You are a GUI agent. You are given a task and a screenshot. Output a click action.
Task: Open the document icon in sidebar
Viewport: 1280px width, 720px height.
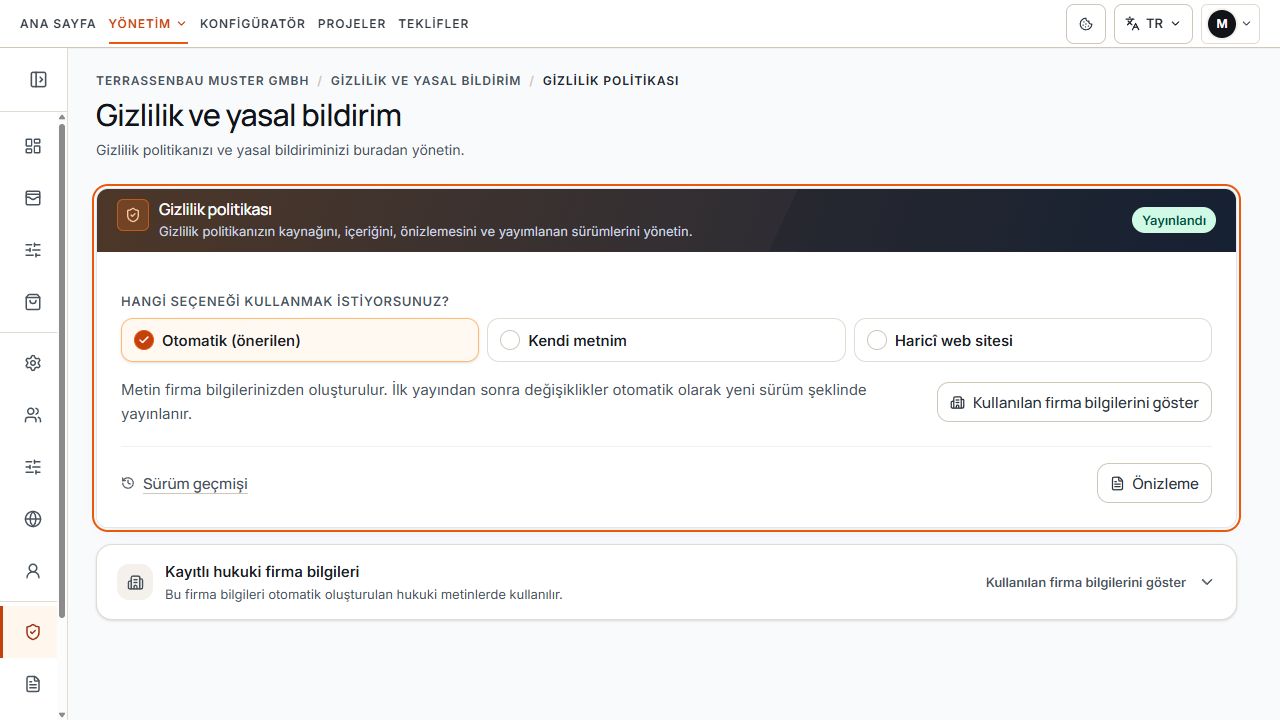click(x=33, y=684)
